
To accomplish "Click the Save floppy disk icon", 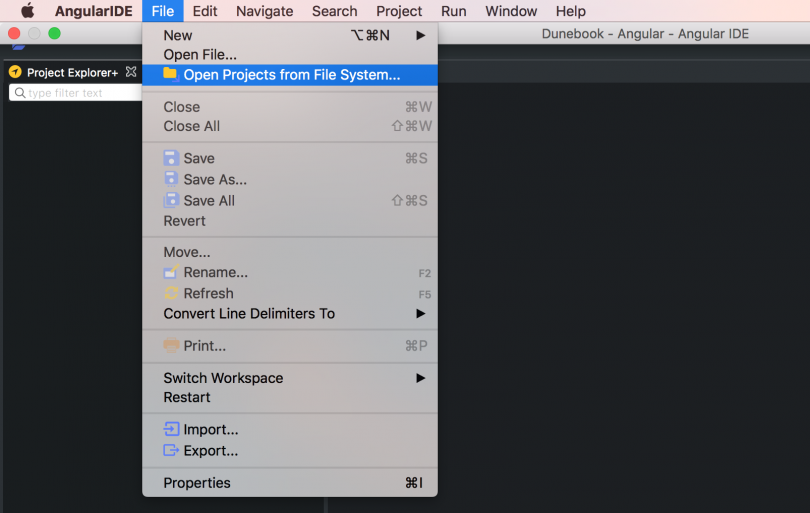I will pos(171,158).
